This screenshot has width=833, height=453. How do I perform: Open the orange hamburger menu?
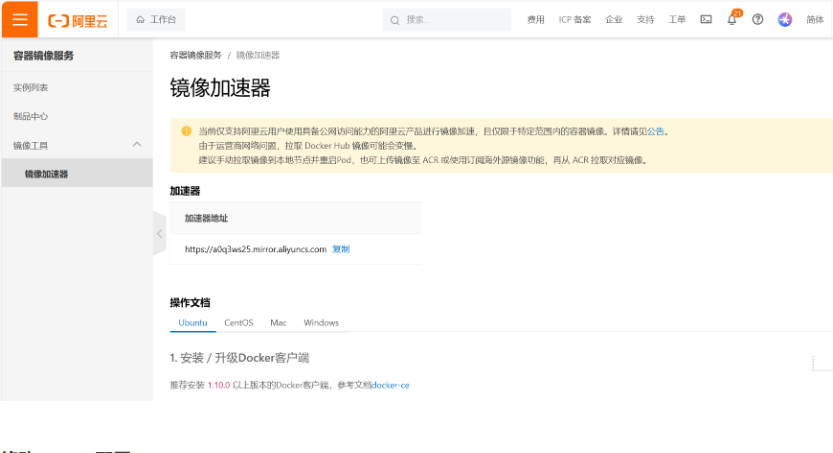(x=20, y=19)
